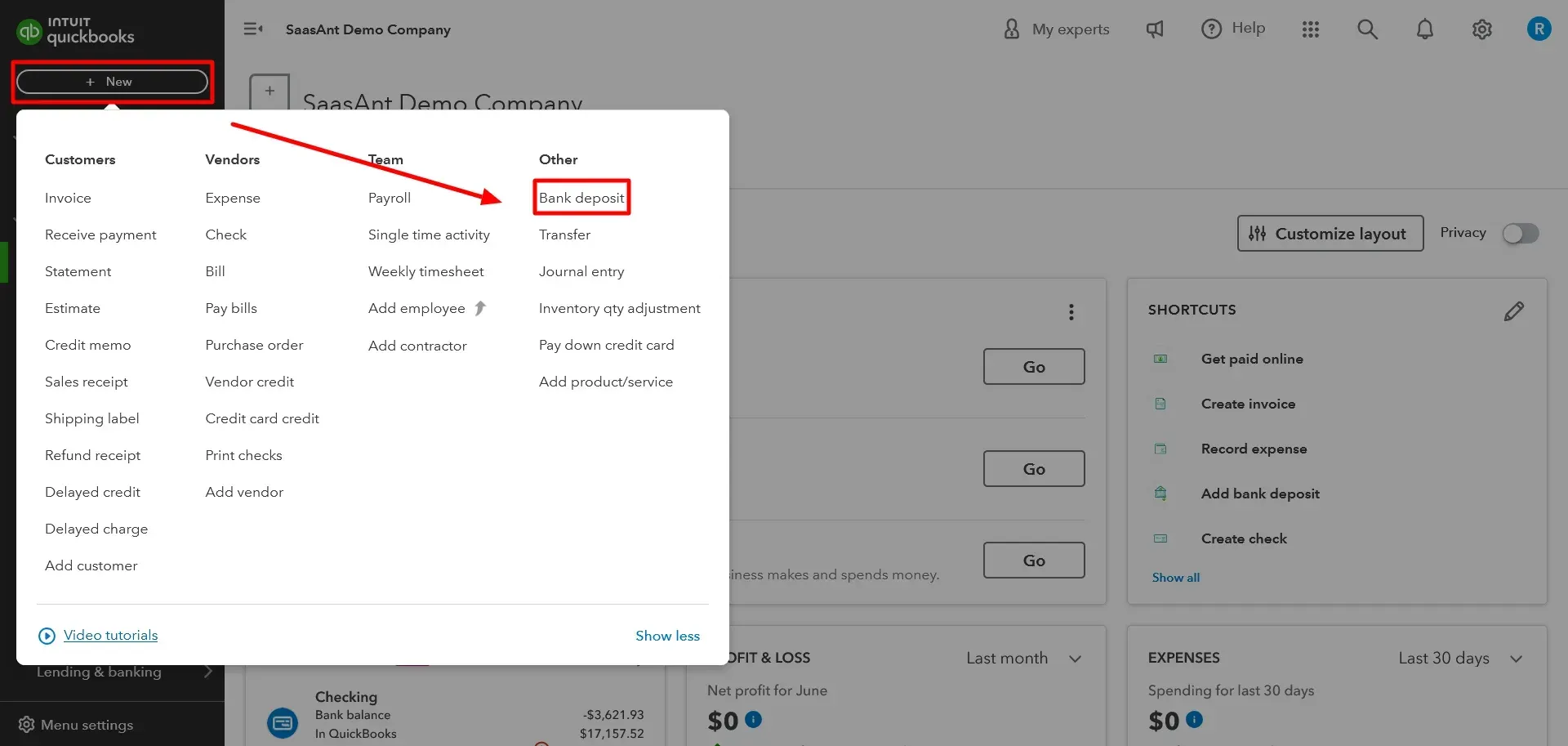
Task: Choose Add contractor under Team
Action: tap(417, 346)
